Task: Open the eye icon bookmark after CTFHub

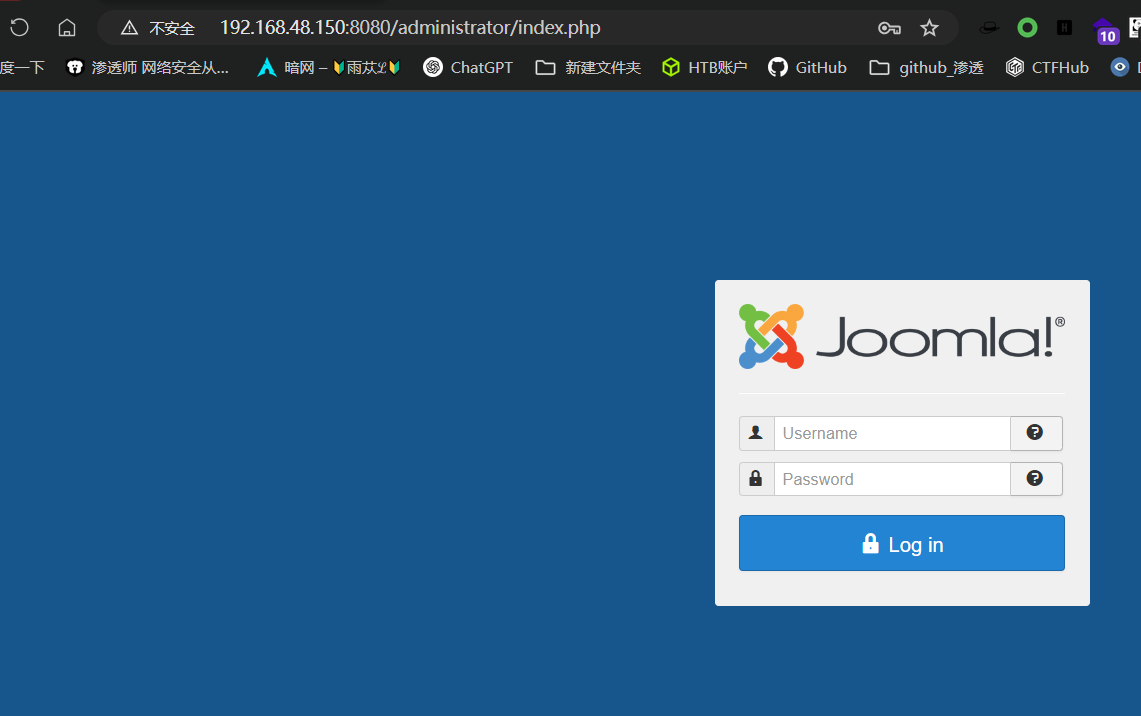Action: tap(1120, 68)
